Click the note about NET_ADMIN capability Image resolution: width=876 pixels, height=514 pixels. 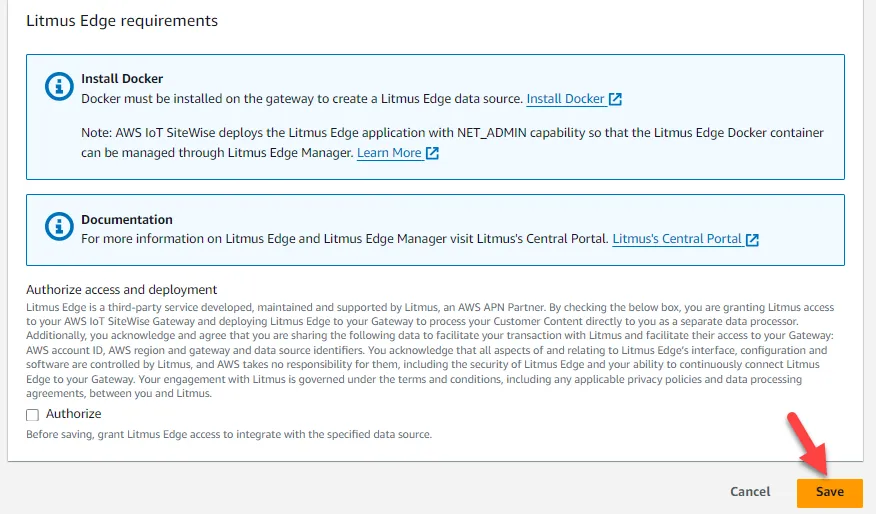click(453, 142)
